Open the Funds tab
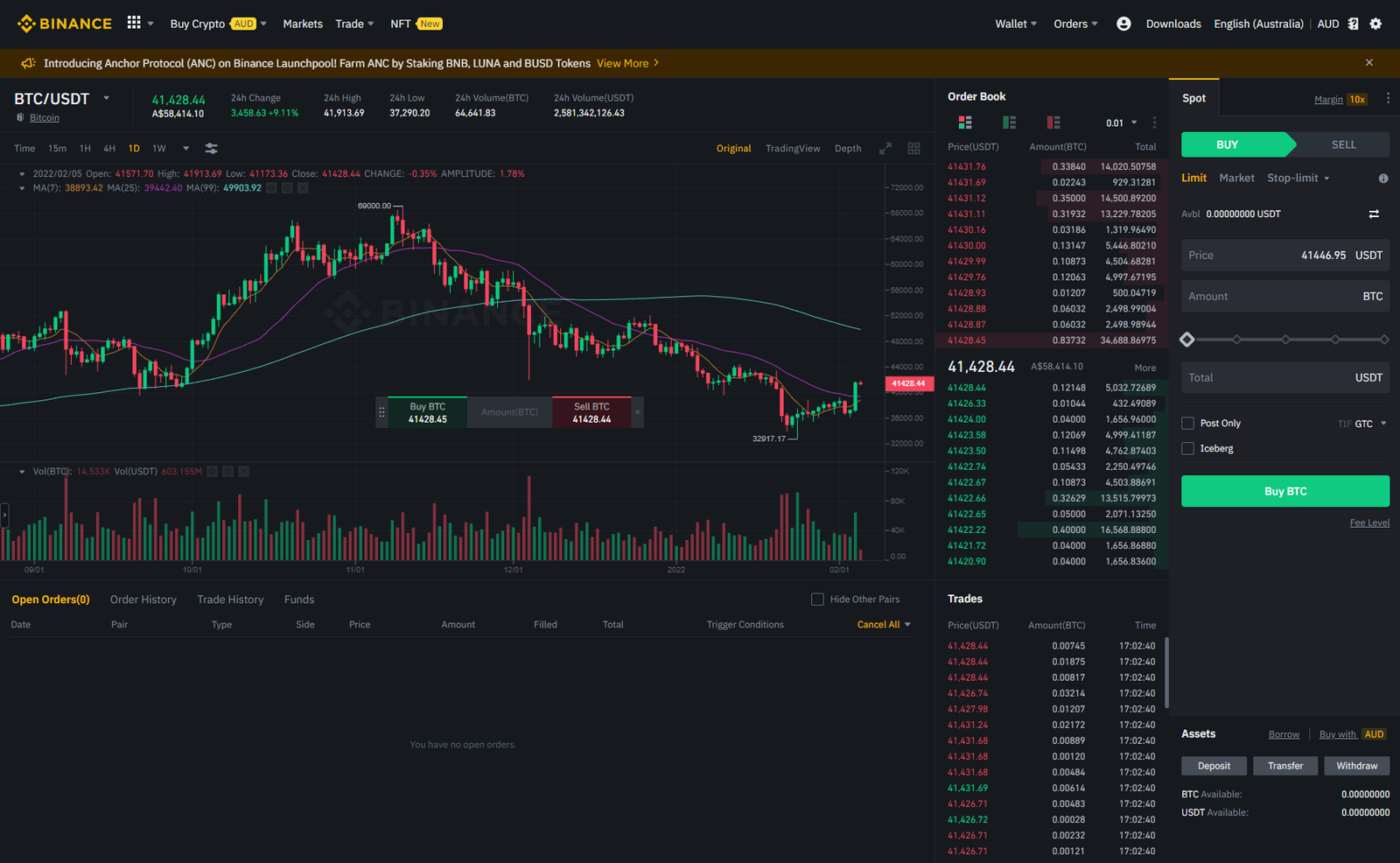 pyautogui.click(x=299, y=600)
